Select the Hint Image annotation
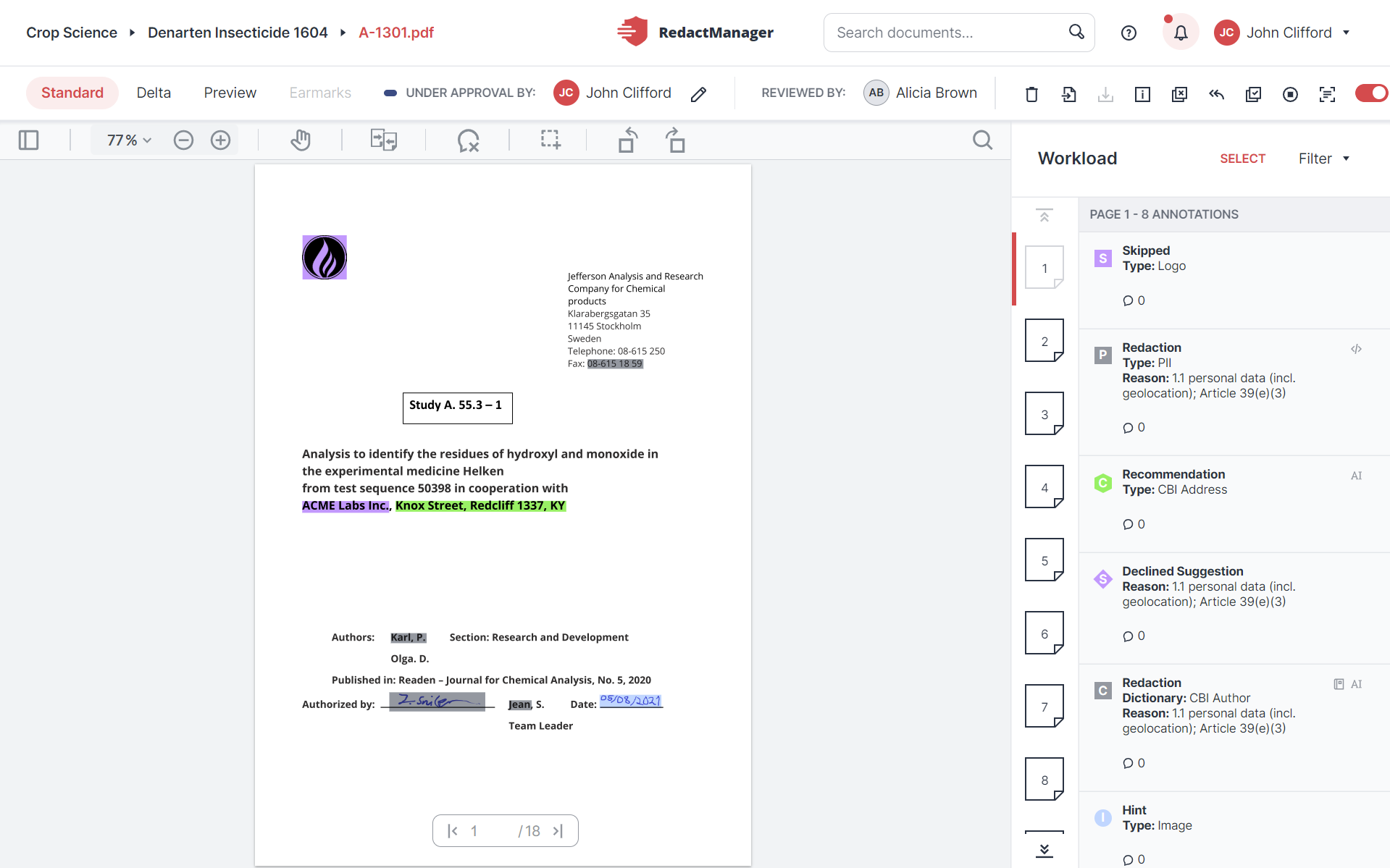Viewport: 1390px width, 868px height. pos(1234,830)
